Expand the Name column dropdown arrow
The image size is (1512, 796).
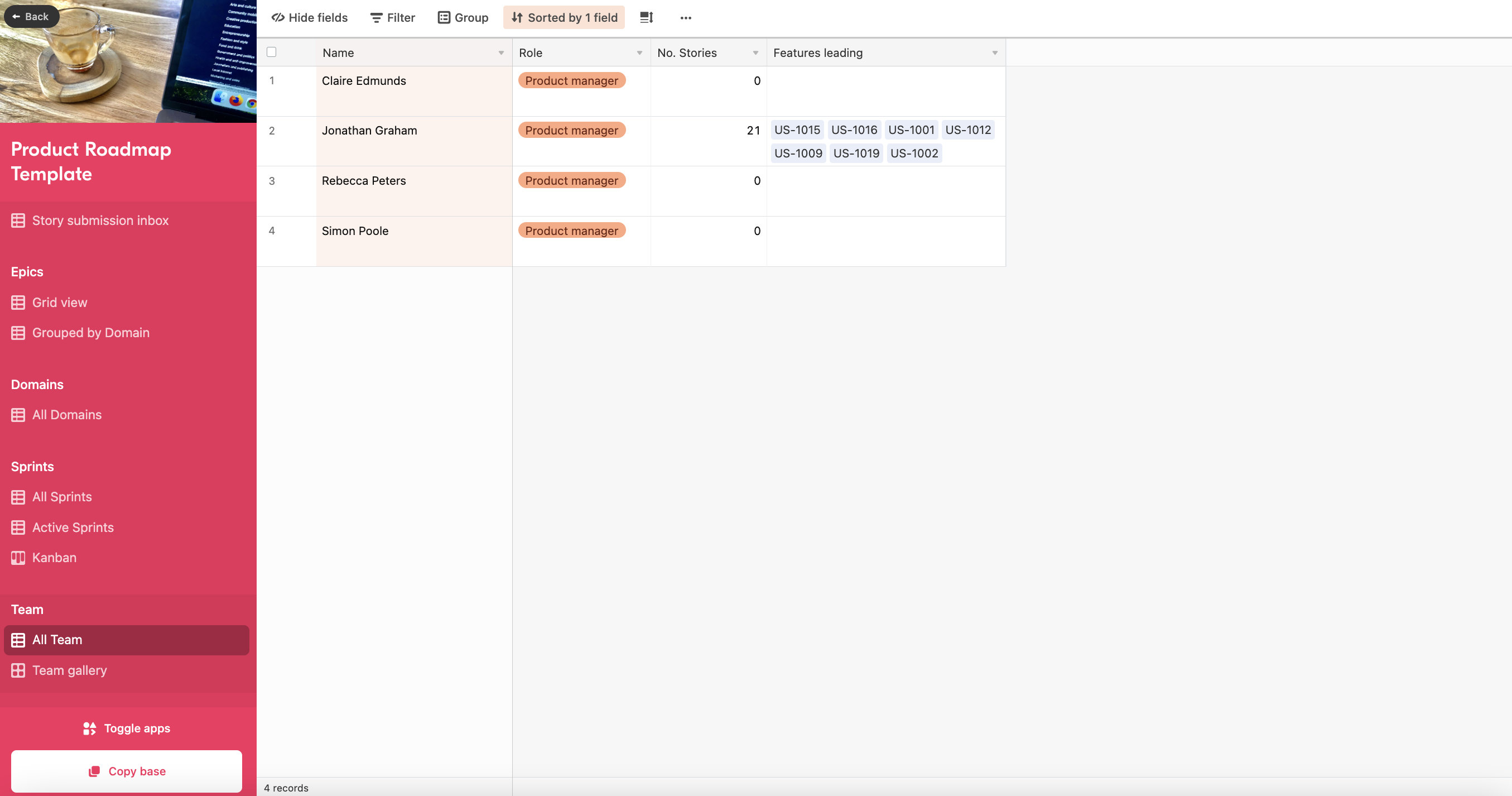tap(501, 51)
